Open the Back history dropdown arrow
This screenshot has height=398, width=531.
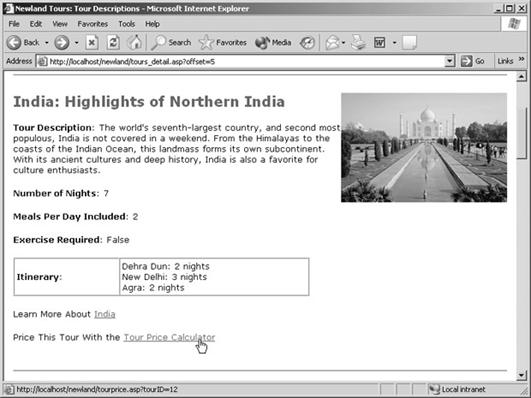pyautogui.click(x=47, y=43)
